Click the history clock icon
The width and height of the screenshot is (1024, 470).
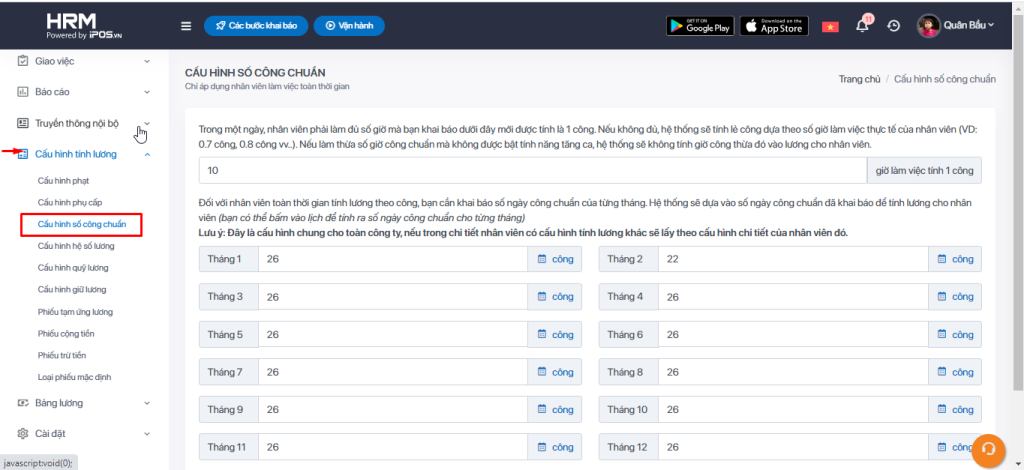[x=893, y=26]
